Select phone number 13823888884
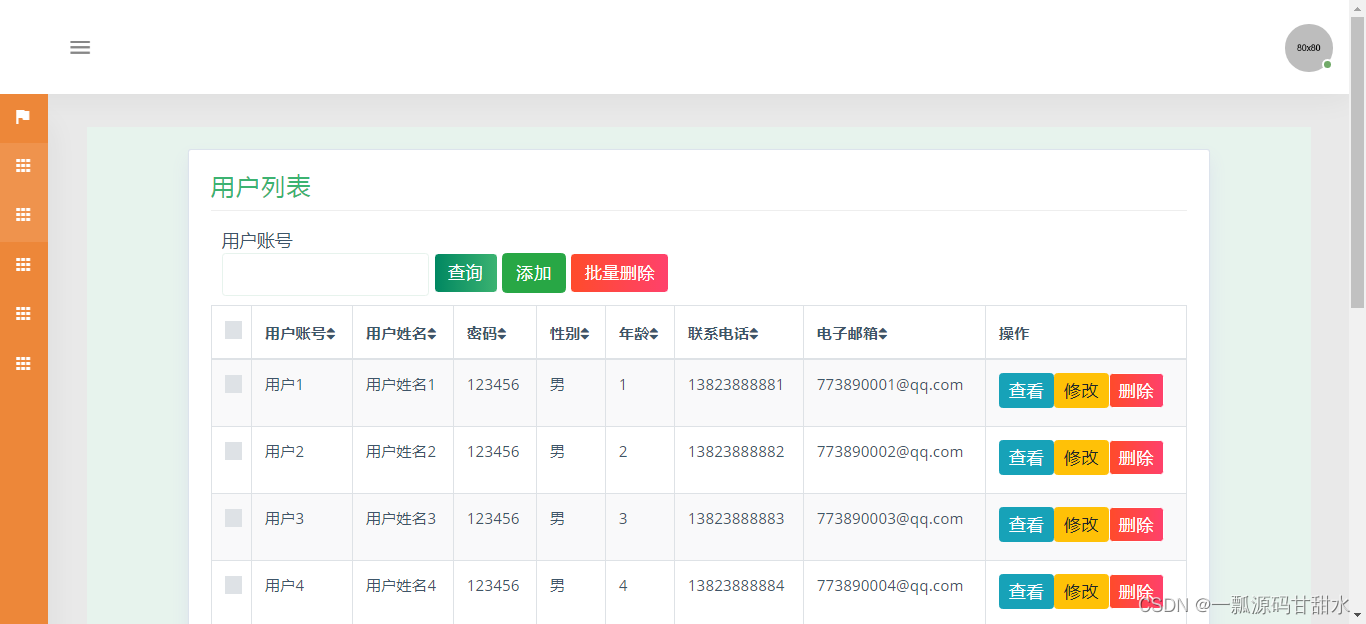The height and width of the screenshot is (624, 1366). click(x=736, y=586)
